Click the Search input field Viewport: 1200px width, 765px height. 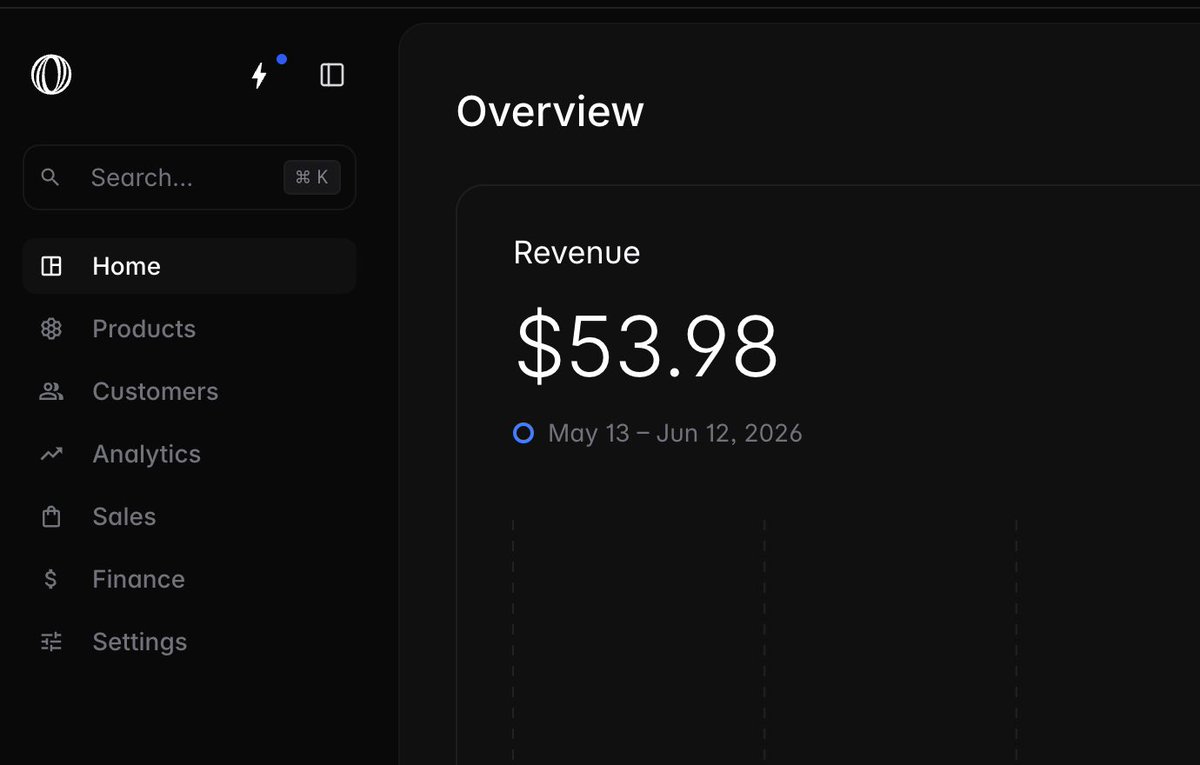tap(189, 177)
